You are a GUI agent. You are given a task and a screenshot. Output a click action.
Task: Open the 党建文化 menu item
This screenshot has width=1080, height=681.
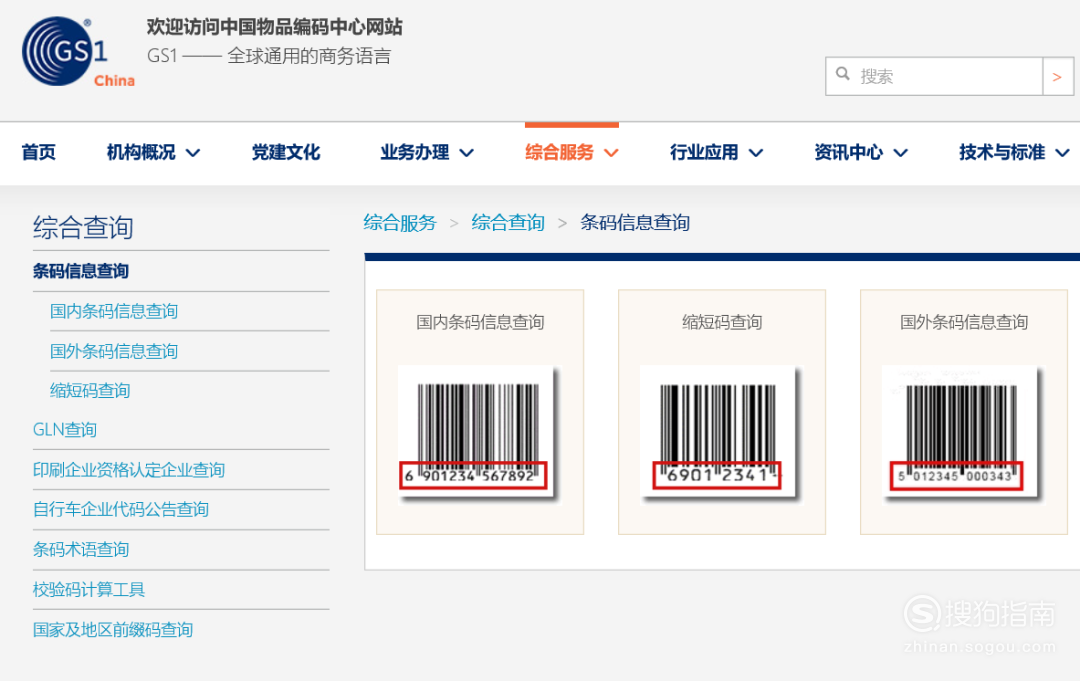tap(286, 152)
